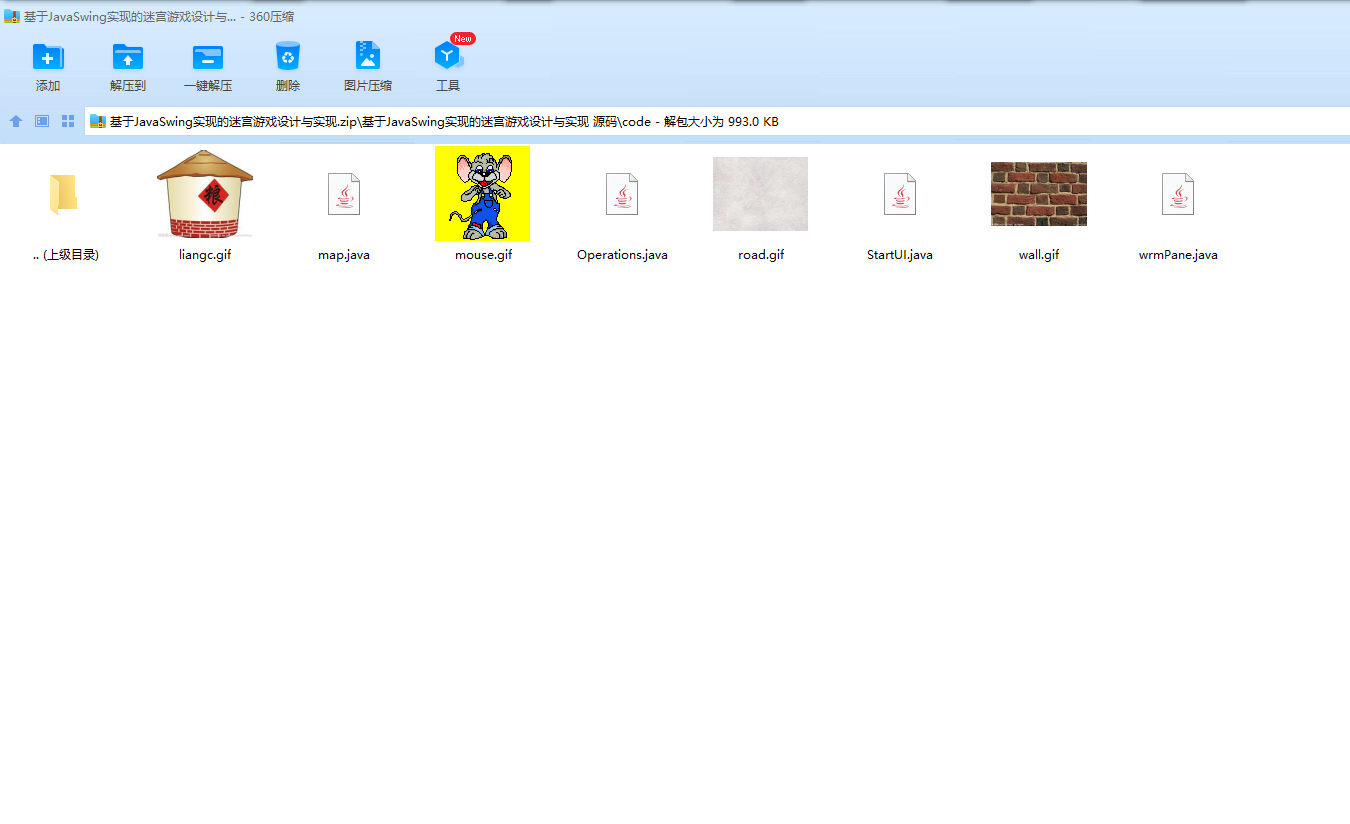This screenshot has height=824, width=1350.
Task: Select the Operations.java file icon
Action: 622,194
